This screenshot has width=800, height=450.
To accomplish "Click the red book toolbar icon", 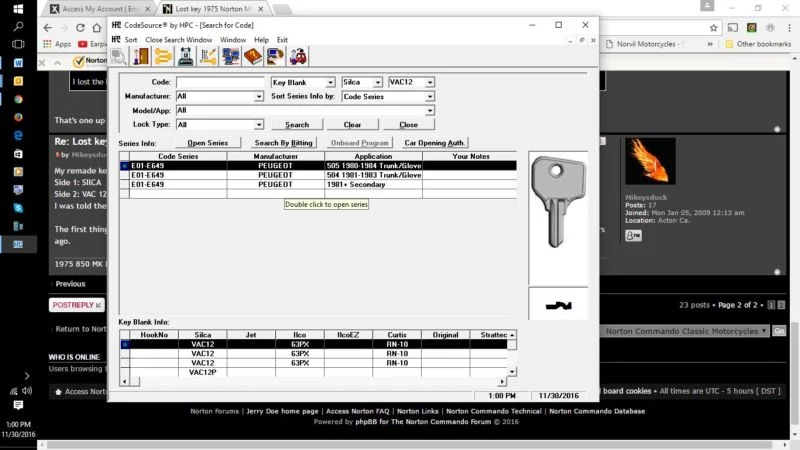I will click(253, 56).
